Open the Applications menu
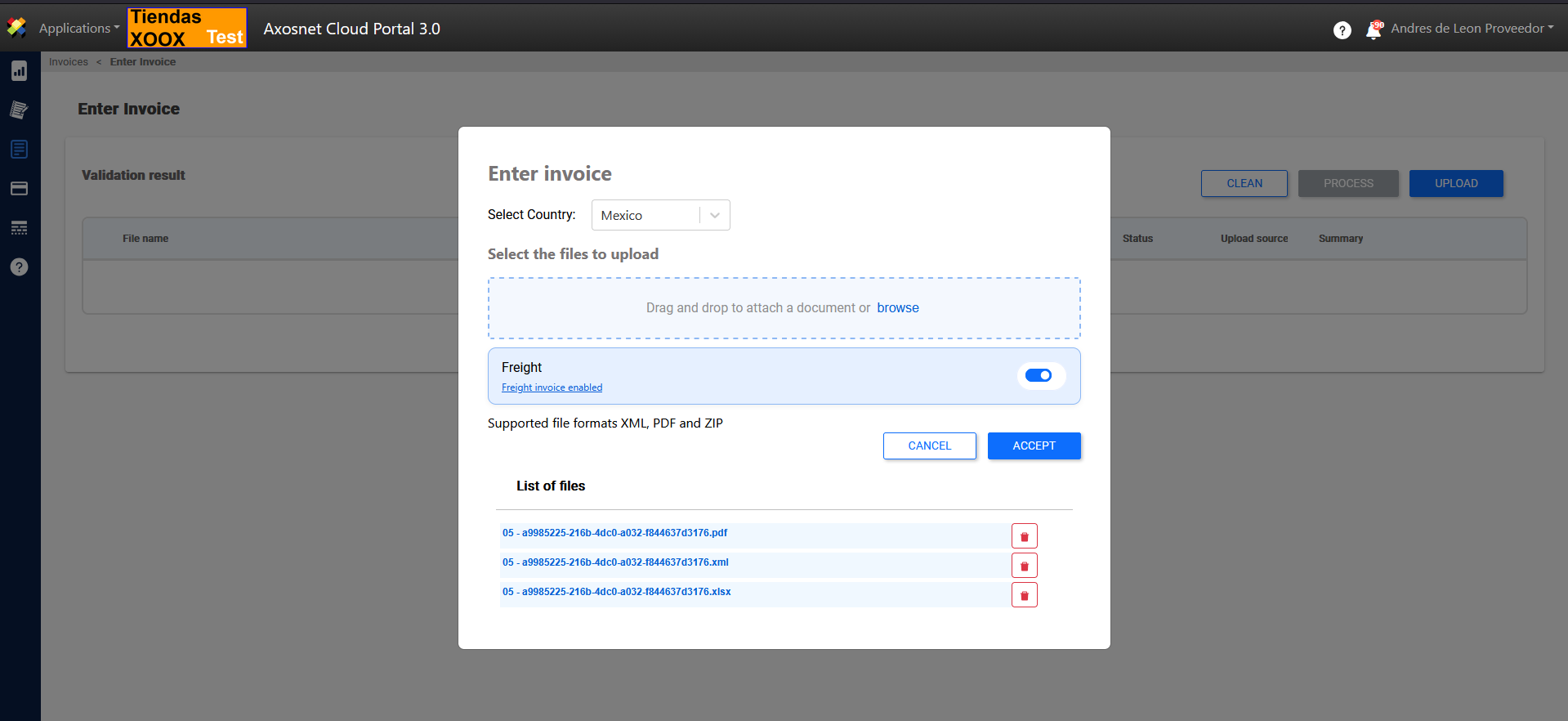Image resolution: width=1568 pixels, height=721 pixels. (x=78, y=29)
